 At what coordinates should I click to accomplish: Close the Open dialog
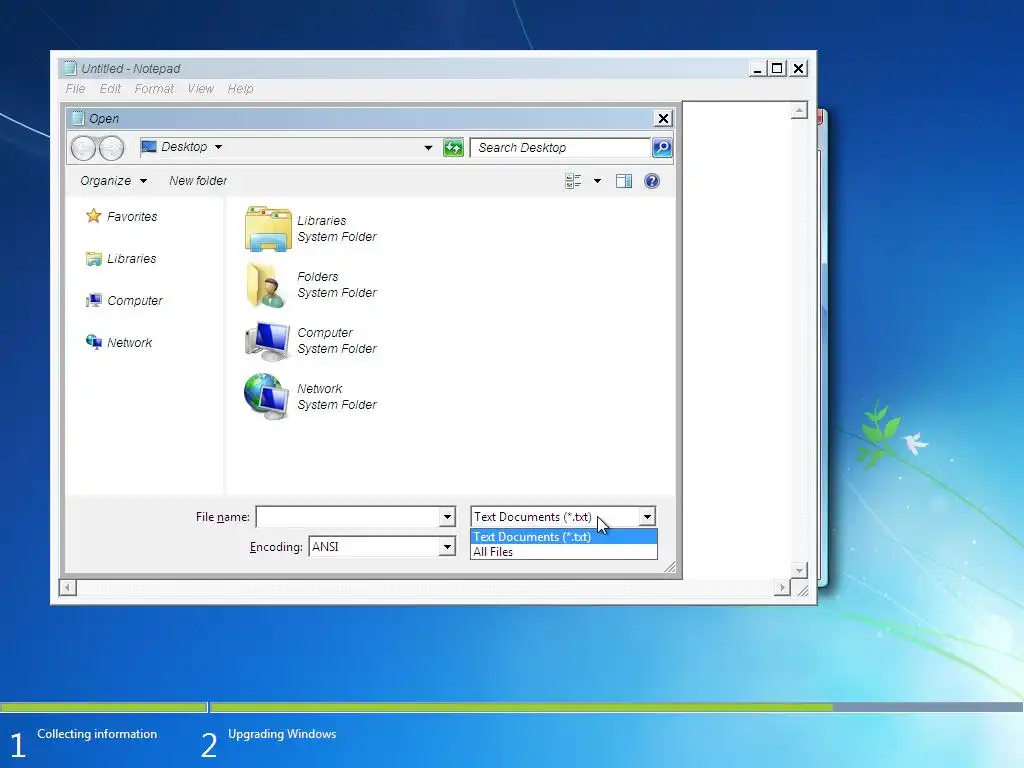[x=663, y=118]
